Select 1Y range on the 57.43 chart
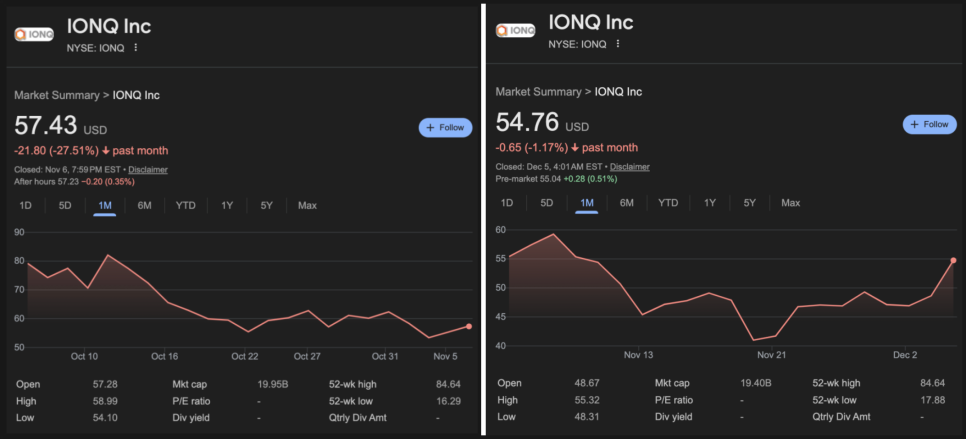966x439 pixels. tap(227, 205)
